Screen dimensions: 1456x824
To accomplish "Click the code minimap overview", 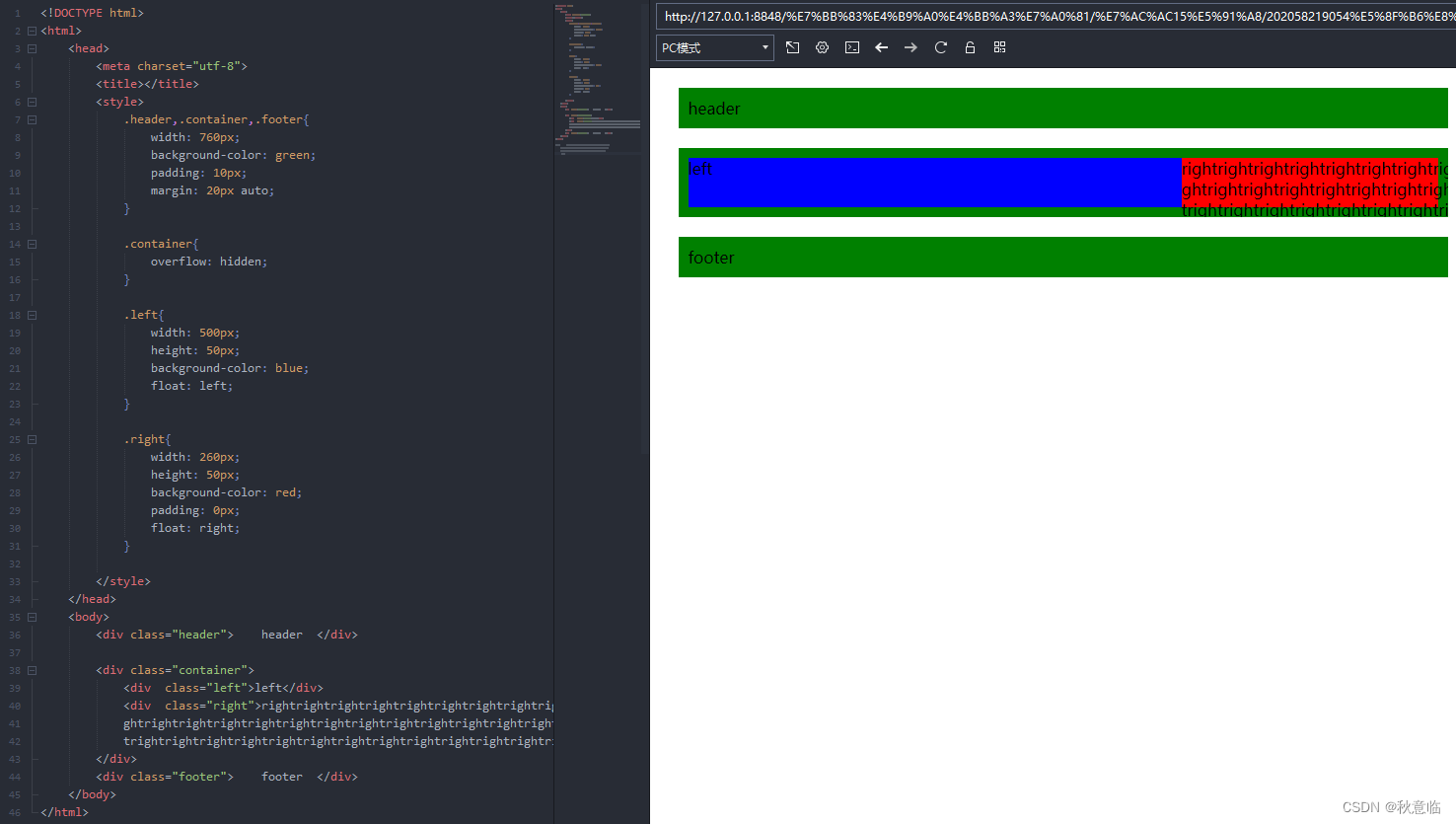I will tap(598, 79).
